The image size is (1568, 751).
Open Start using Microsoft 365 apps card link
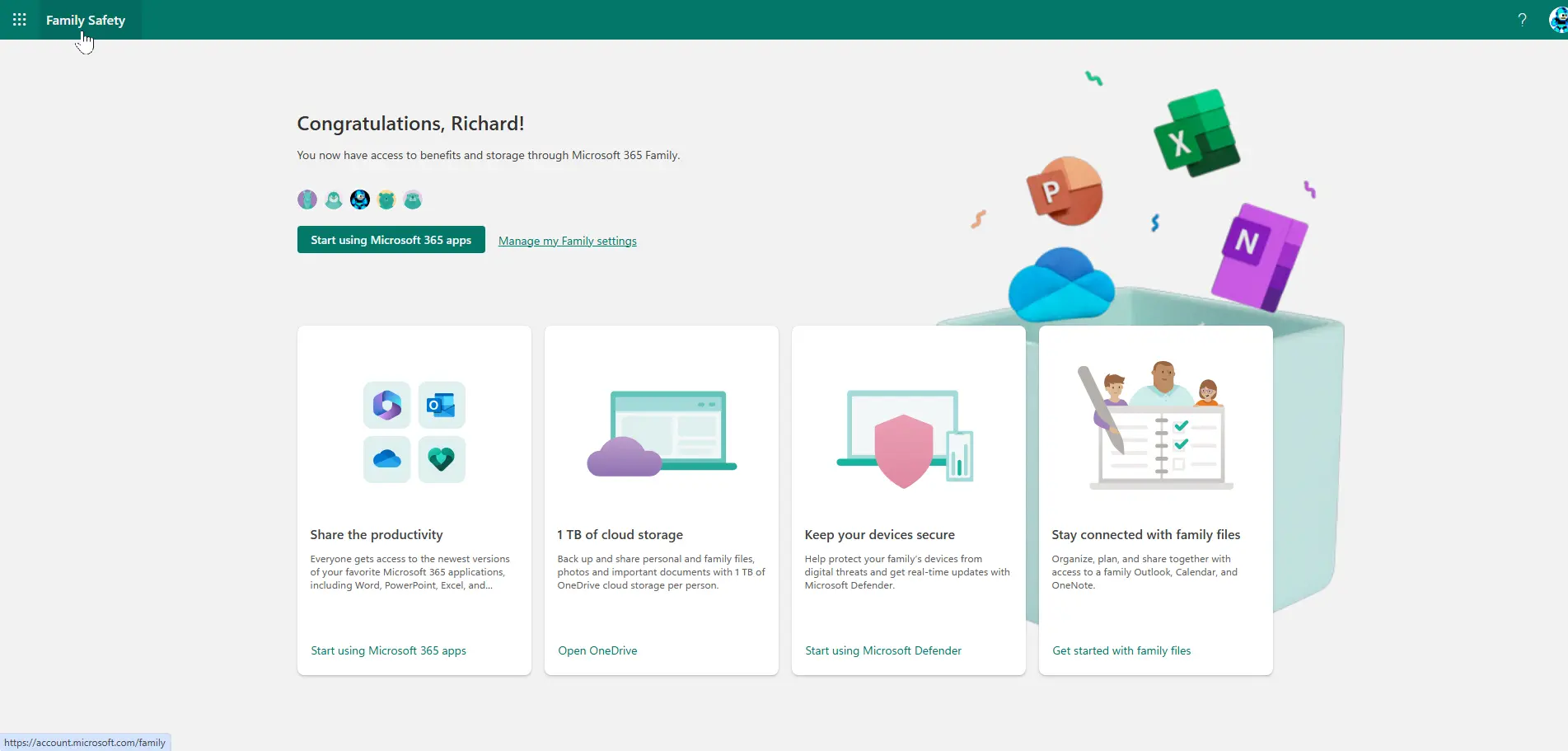pyautogui.click(x=388, y=650)
